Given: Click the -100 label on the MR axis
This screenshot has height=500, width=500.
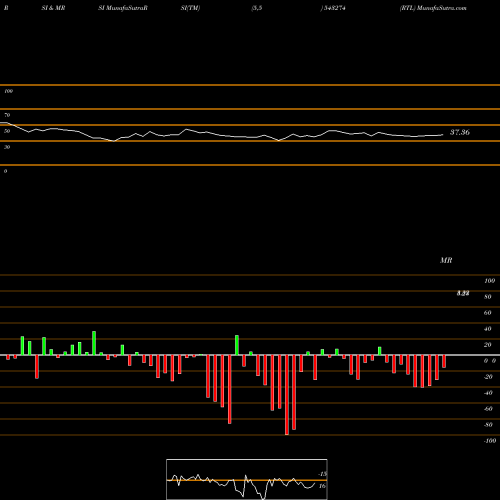Looking at the screenshot, I should (490, 441).
